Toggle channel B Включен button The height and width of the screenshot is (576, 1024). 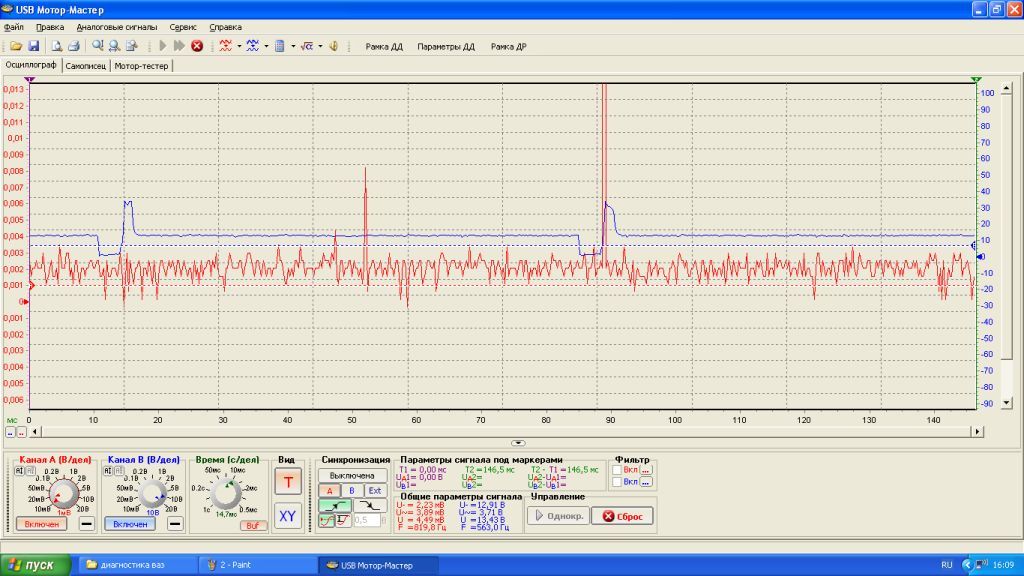(130, 524)
